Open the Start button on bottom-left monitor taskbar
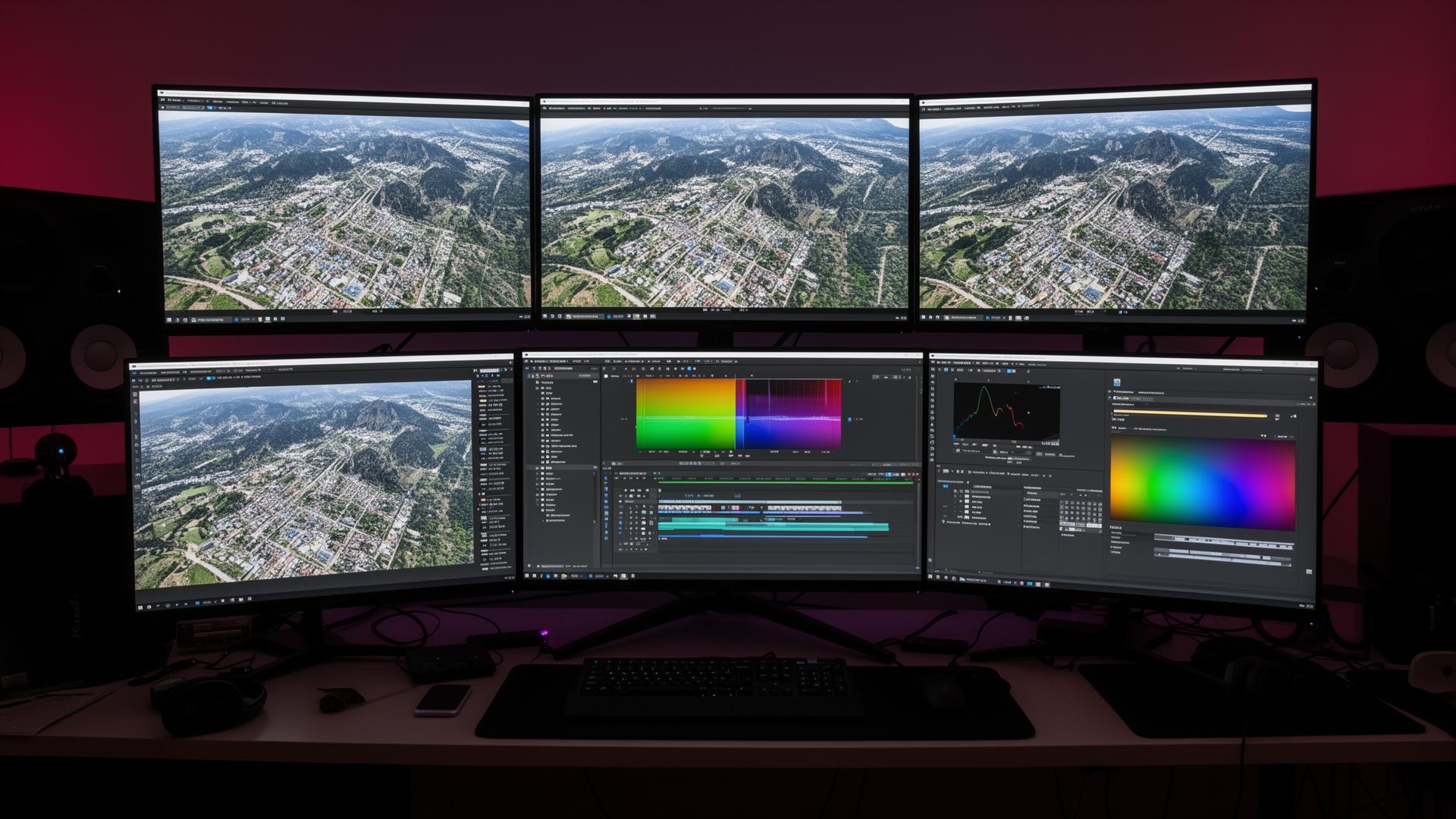This screenshot has height=819, width=1456. coord(140,607)
